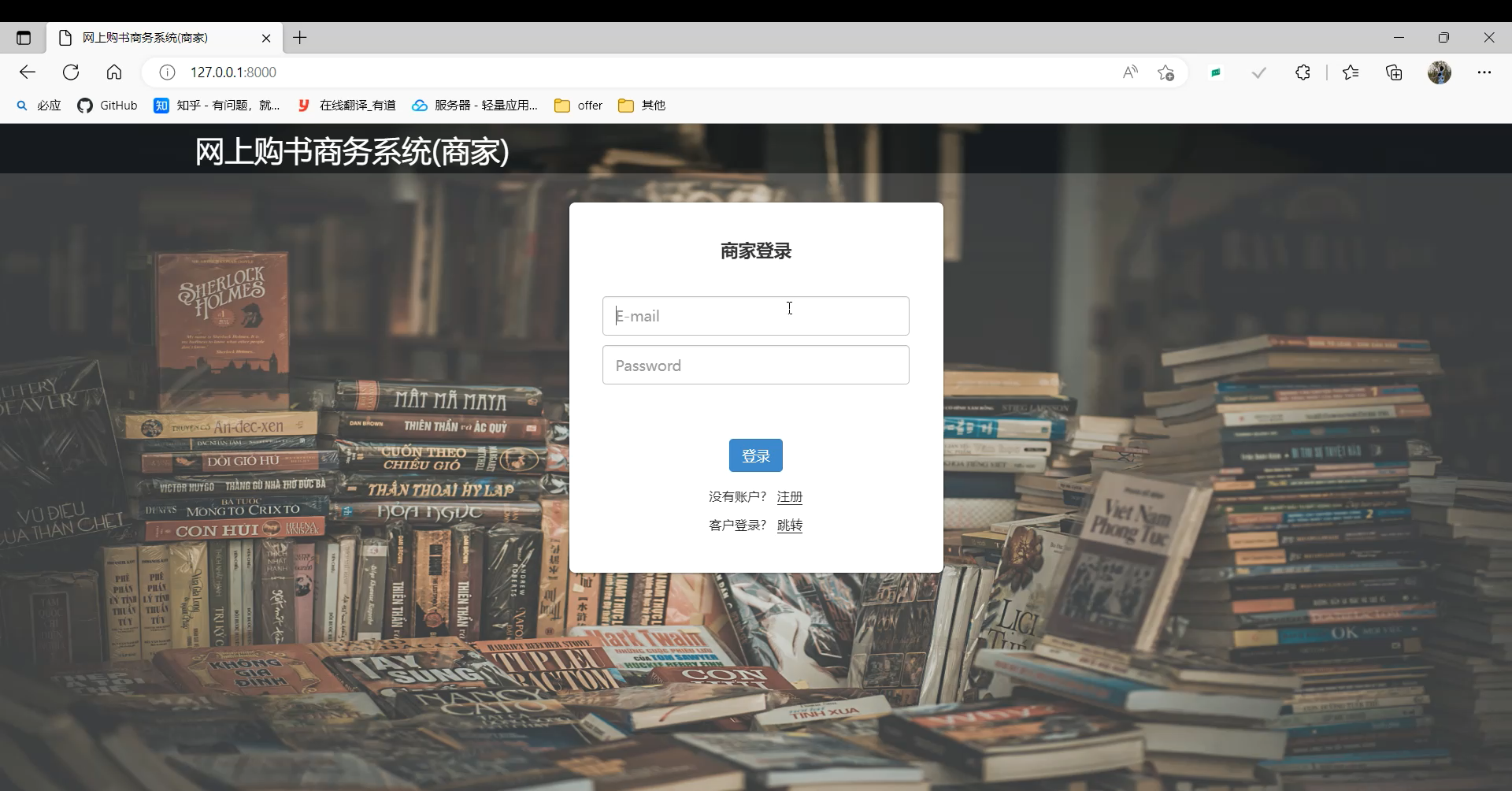Click the 客户登录? label text
This screenshot has width=1512, height=791.
(737, 525)
